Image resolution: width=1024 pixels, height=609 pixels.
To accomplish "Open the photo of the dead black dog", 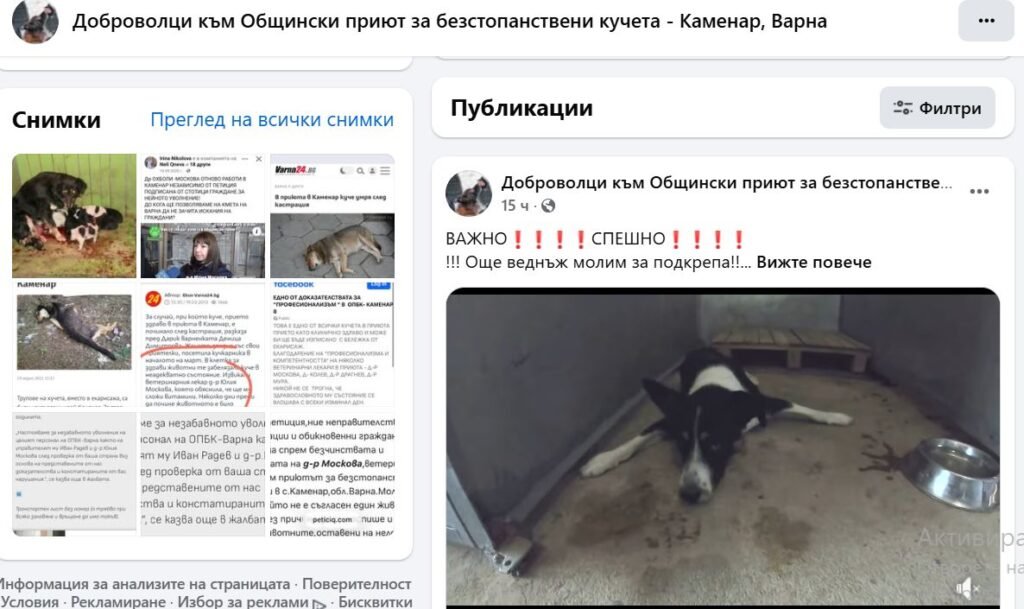I will pyautogui.click(x=74, y=345).
